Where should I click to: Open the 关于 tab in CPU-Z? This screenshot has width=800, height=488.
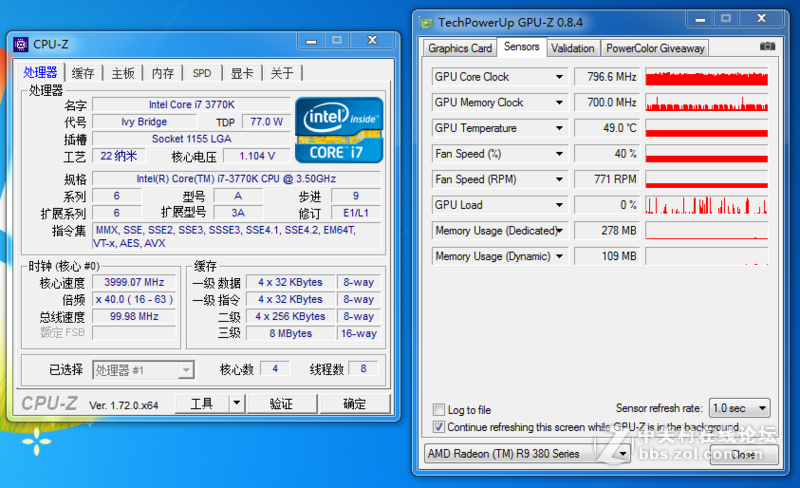(x=282, y=74)
